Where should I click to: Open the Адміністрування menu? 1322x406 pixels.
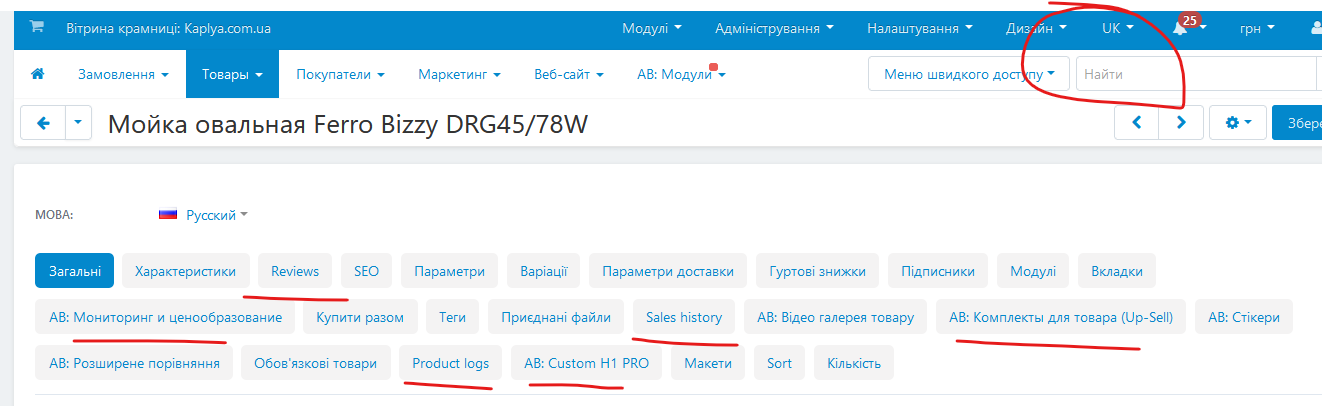775,28
